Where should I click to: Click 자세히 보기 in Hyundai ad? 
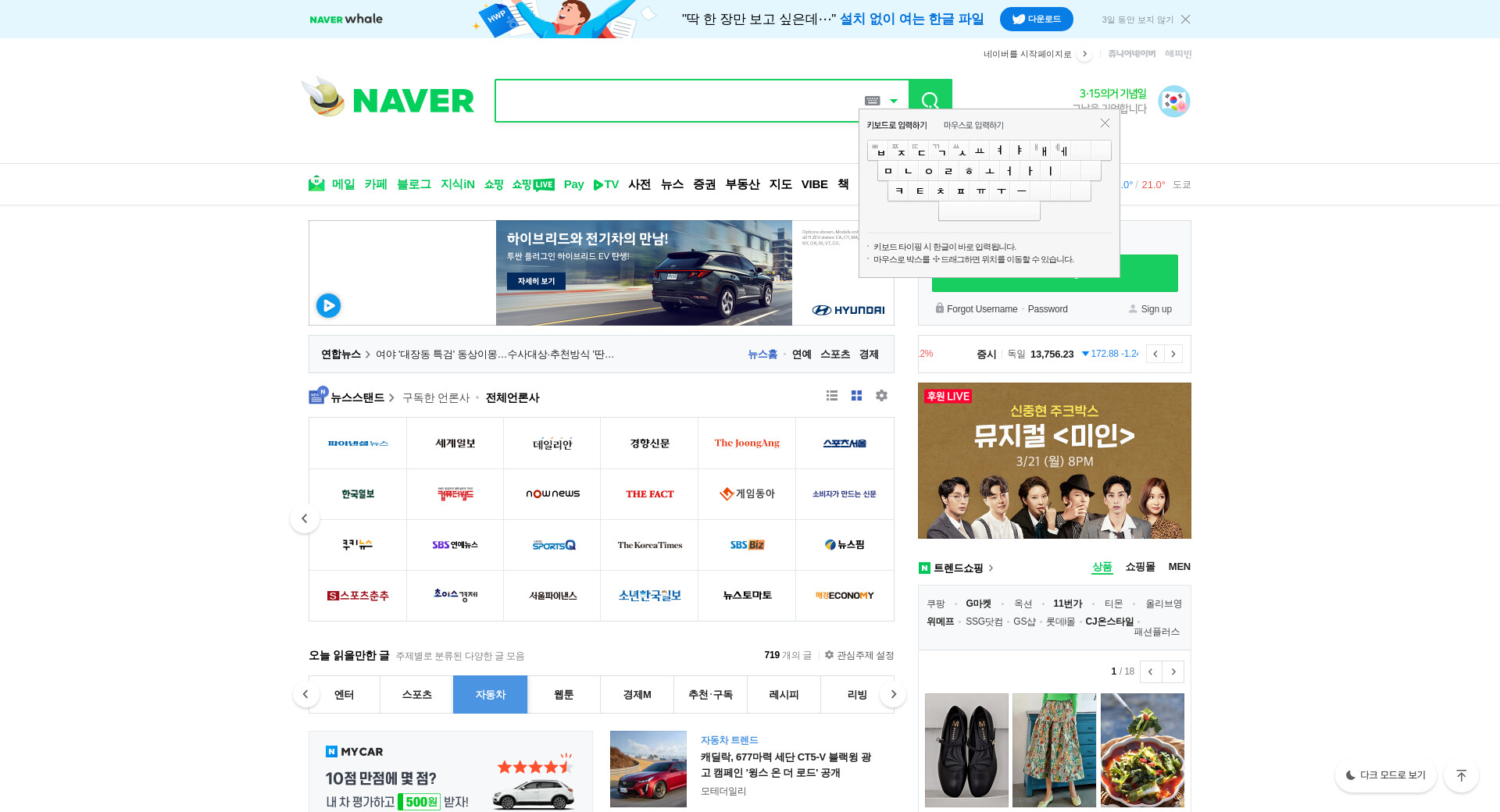point(536,281)
